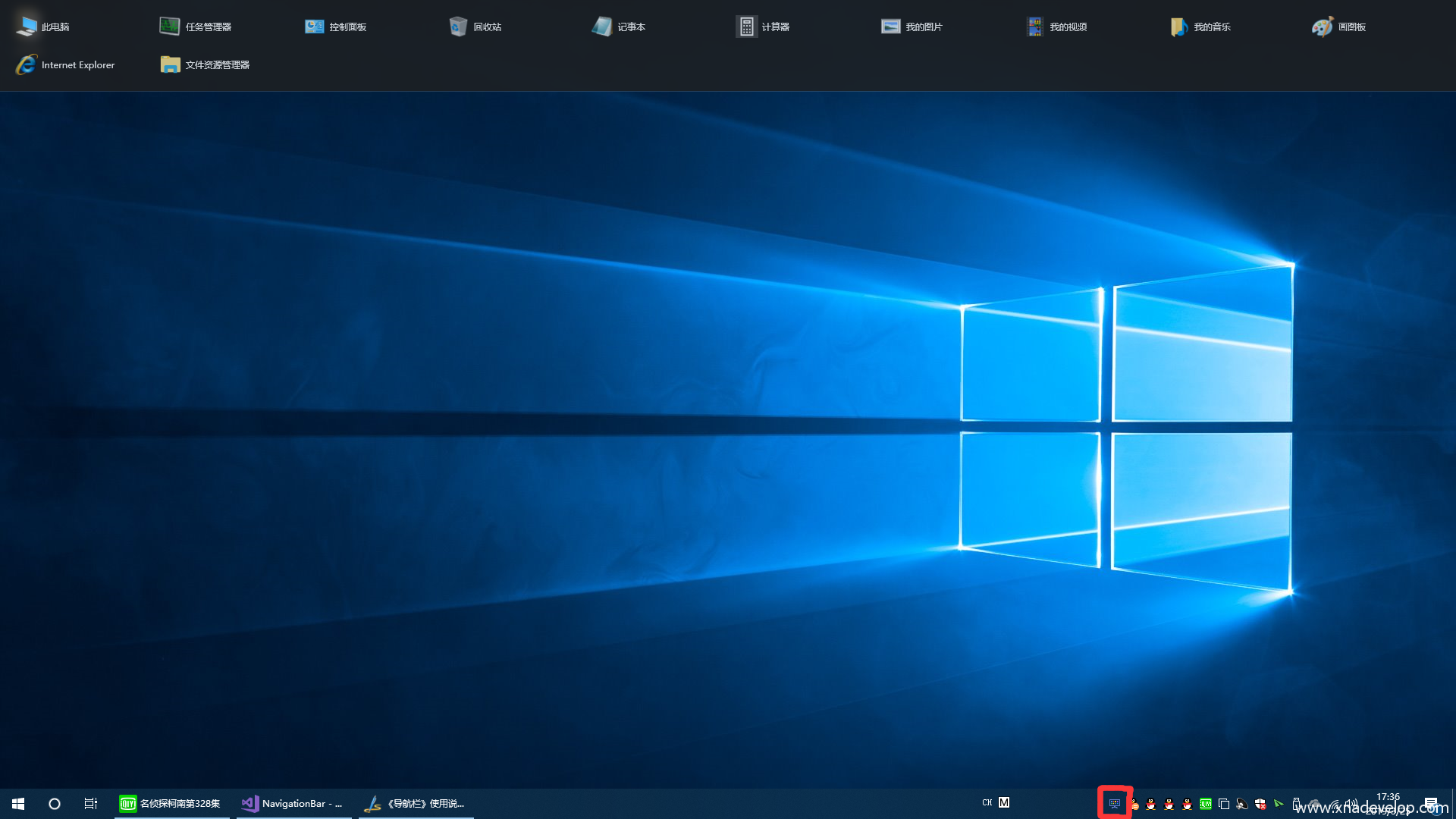This screenshot has width=1456, height=819.
Task: Open Task View on the taskbar
Action: tap(91, 803)
